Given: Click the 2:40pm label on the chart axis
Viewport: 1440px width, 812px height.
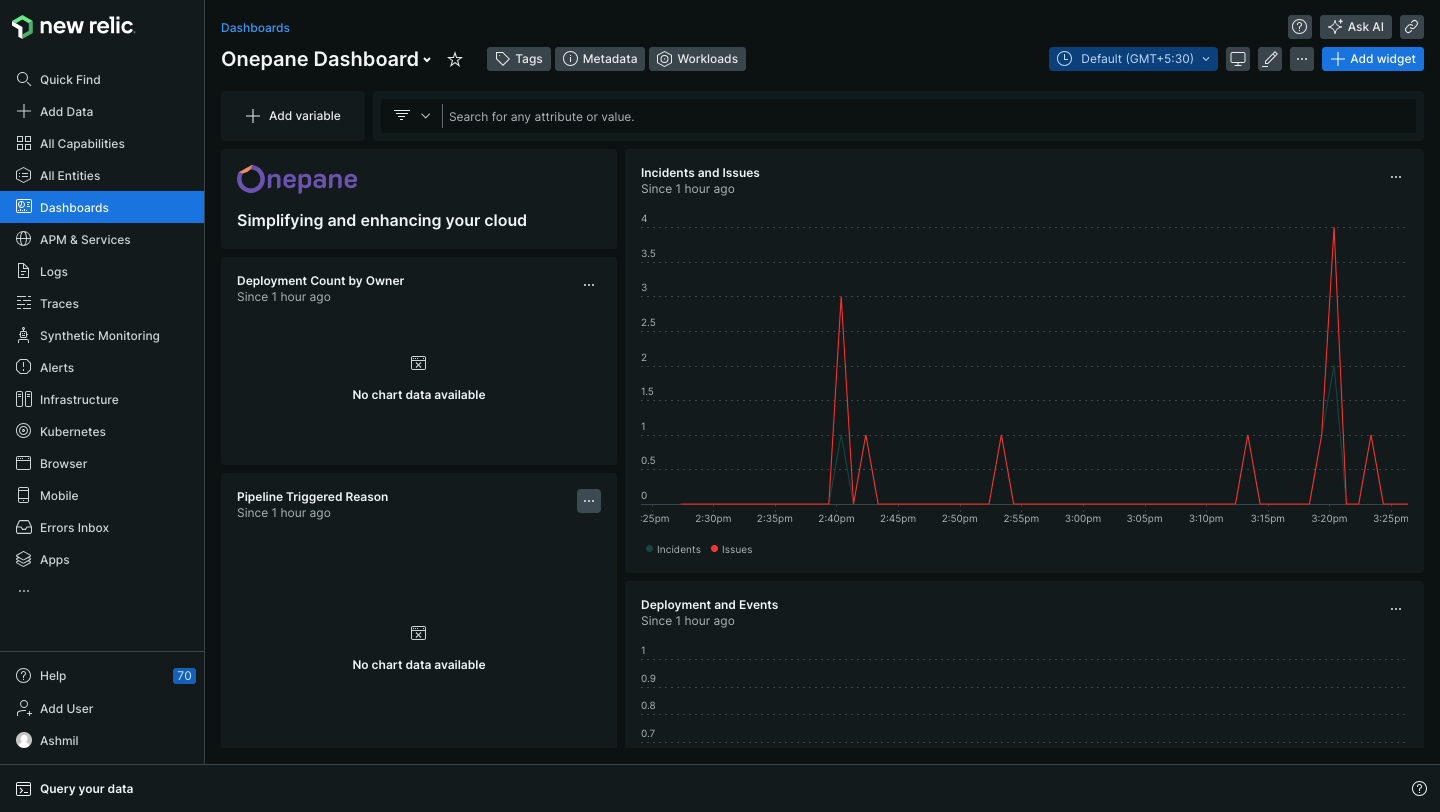Looking at the screenshot, I should point(836,519).
